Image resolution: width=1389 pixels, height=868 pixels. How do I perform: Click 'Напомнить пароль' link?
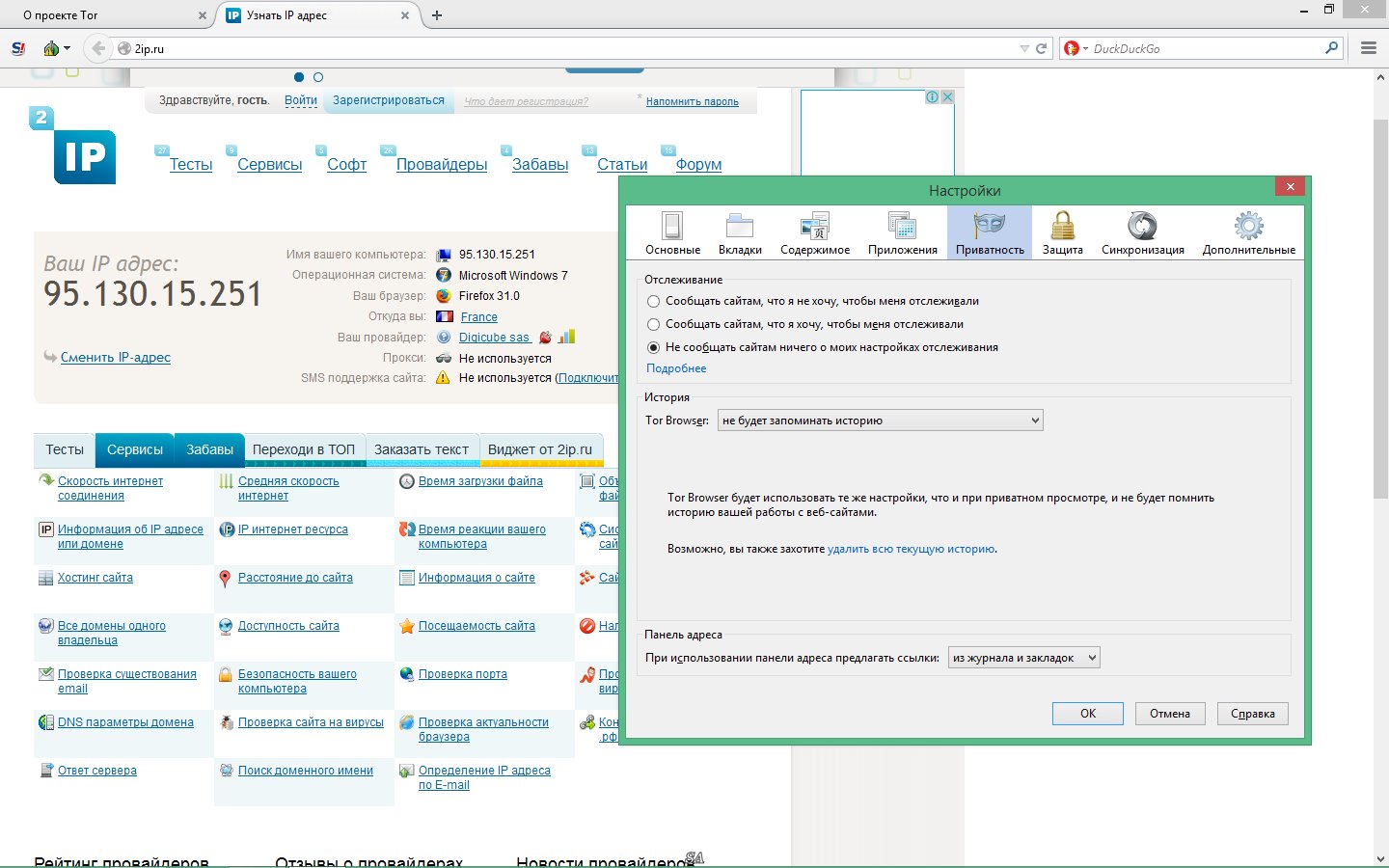click(x=693, y=101)
